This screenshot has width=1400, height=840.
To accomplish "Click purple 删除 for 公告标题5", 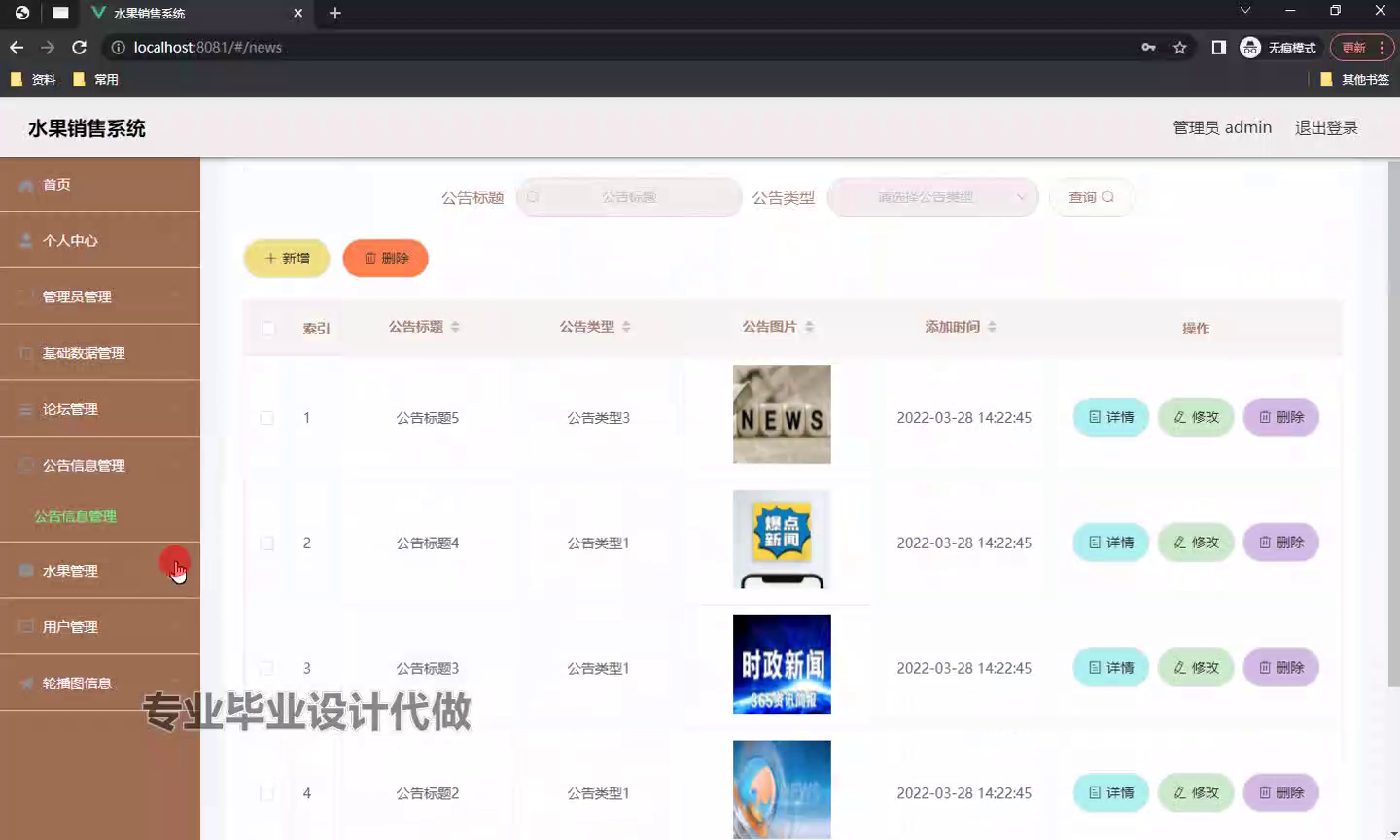I will coord(1281,417).
